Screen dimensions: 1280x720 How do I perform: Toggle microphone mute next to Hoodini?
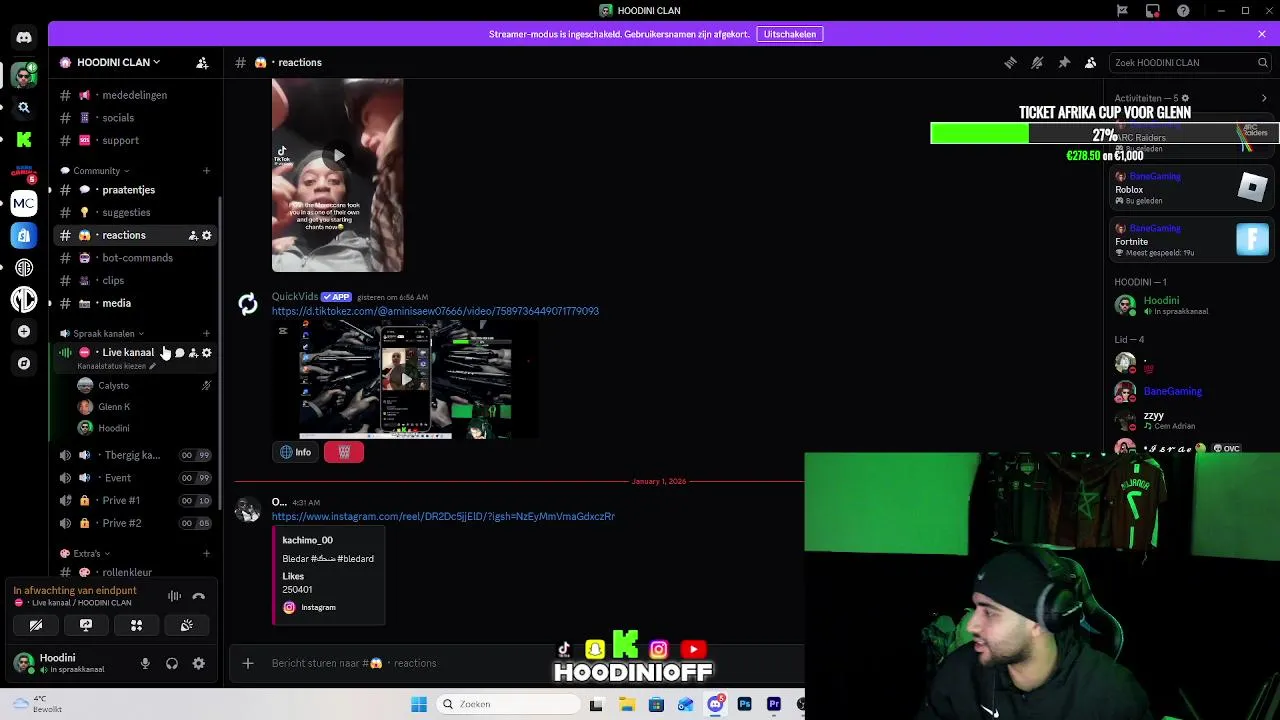coord(145,663)
